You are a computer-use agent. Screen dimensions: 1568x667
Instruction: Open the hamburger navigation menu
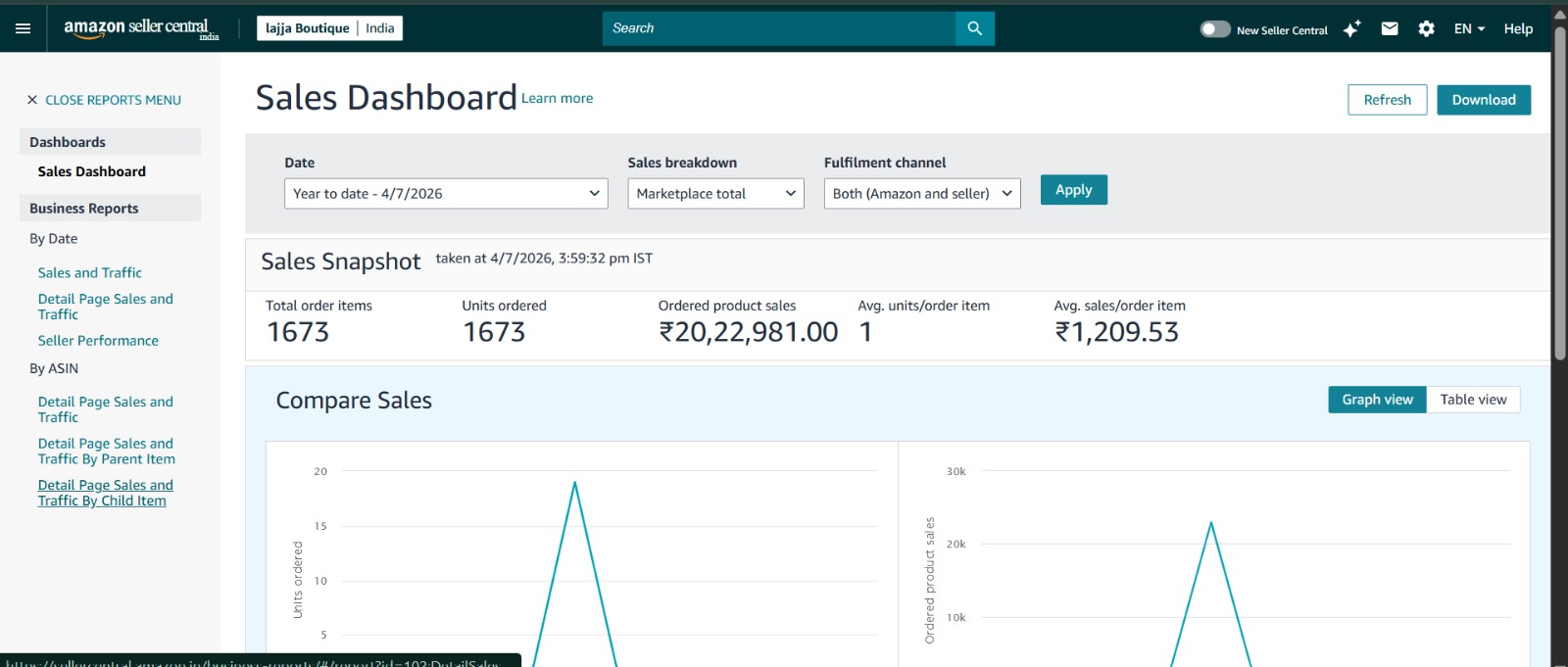coord(23,28)
